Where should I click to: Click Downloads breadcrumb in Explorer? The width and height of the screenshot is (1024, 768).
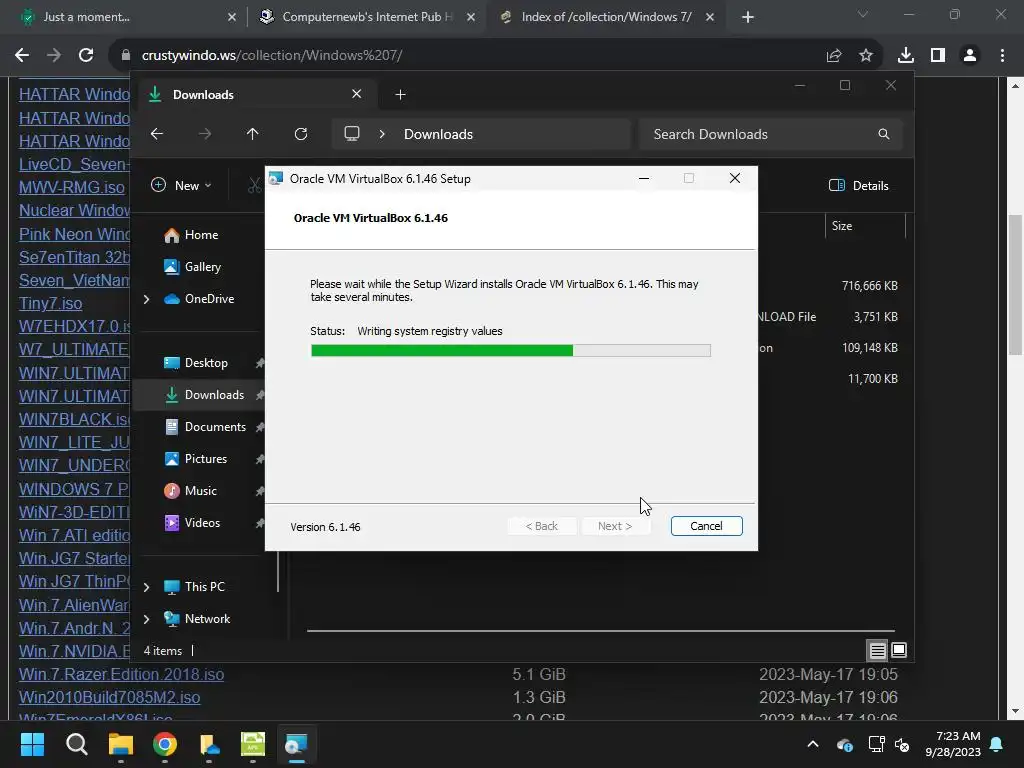[x=438, y=134]
